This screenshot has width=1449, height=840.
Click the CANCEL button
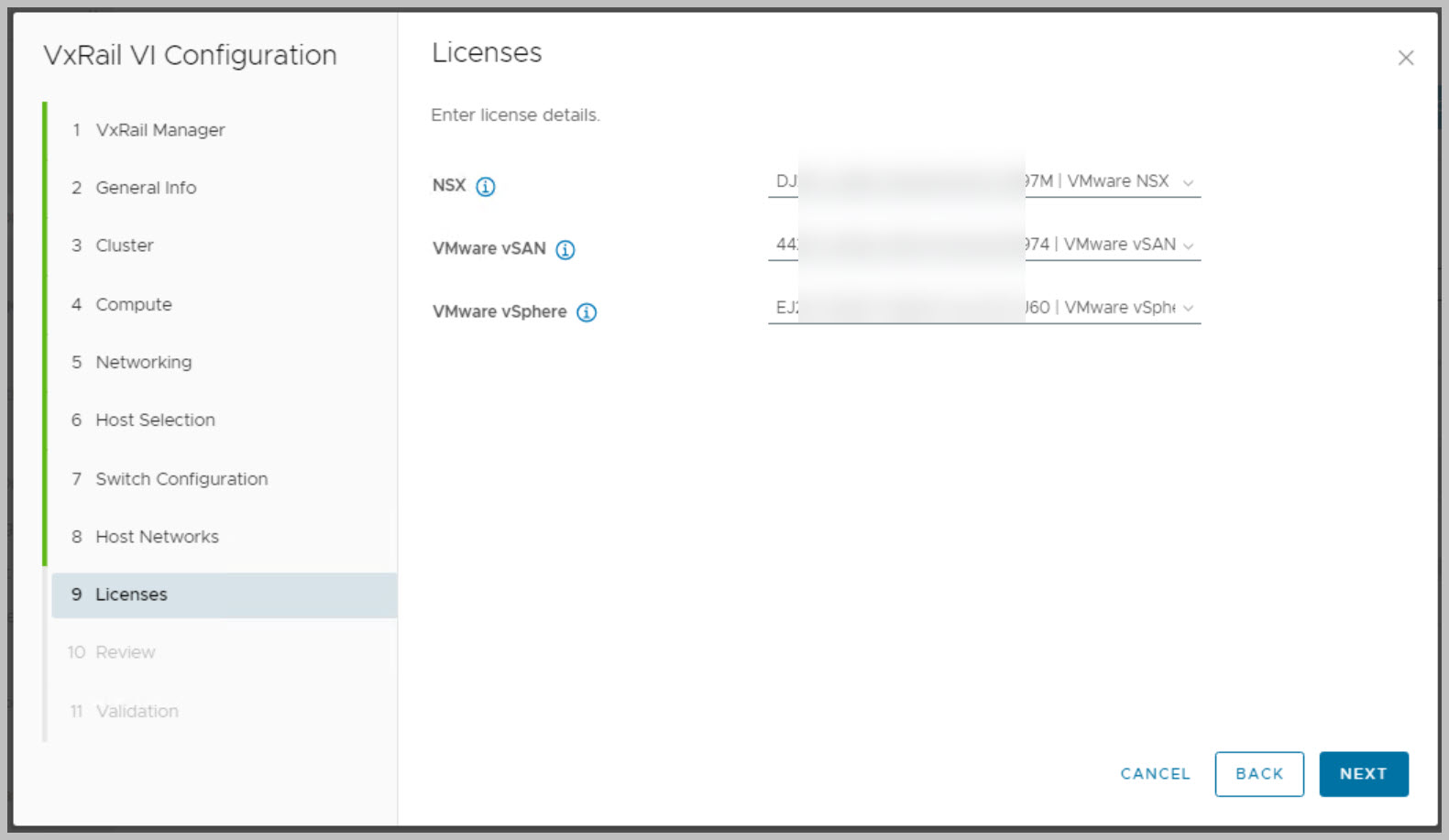click(x=1155, y=774)
